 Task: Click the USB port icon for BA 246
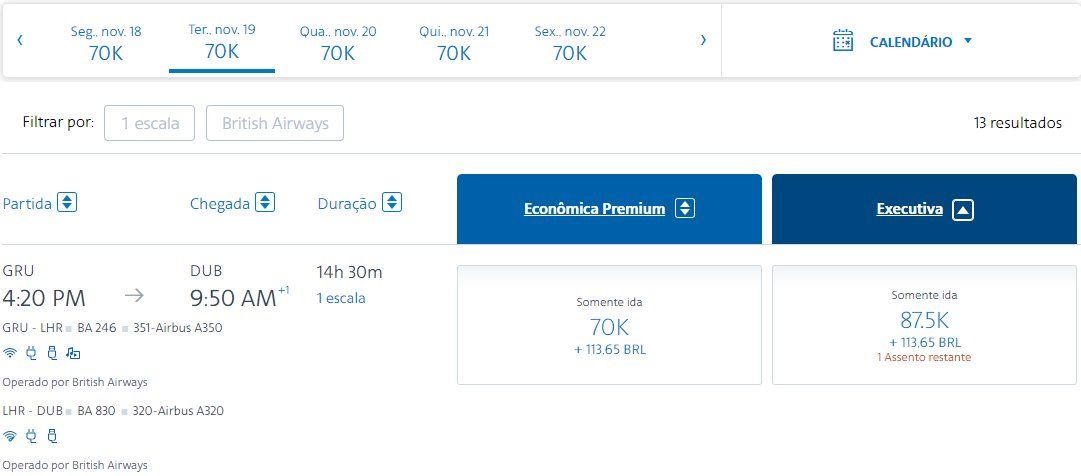pos(52,352)
